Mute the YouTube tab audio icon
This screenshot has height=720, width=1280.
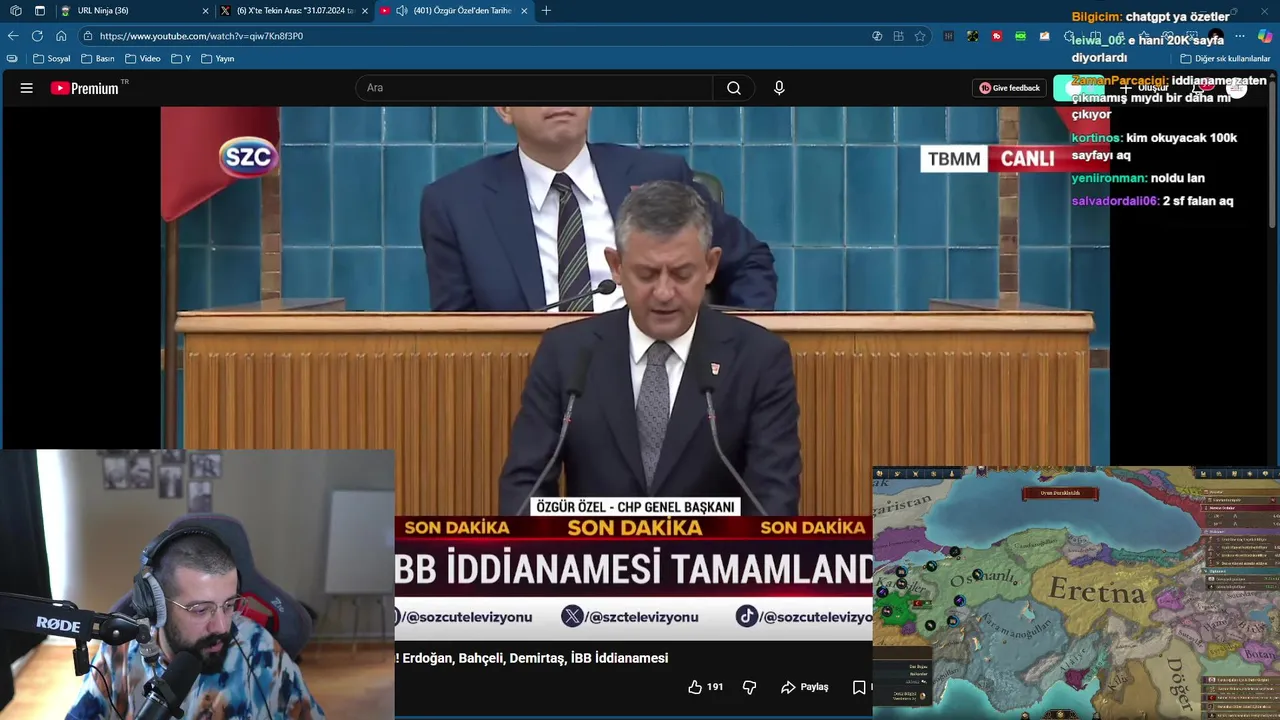(x=401, y=11)
